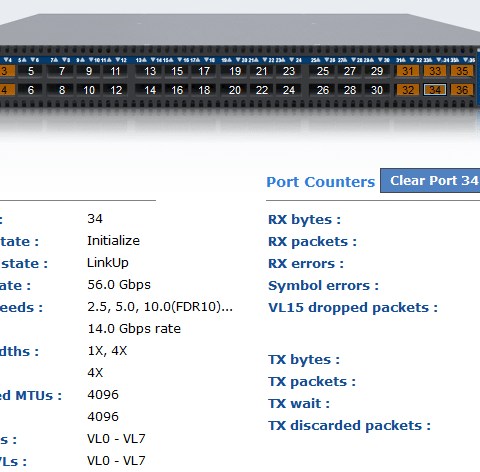Click port 15 connector
Viewport: 480px width, 472px height.
[177, 71]
